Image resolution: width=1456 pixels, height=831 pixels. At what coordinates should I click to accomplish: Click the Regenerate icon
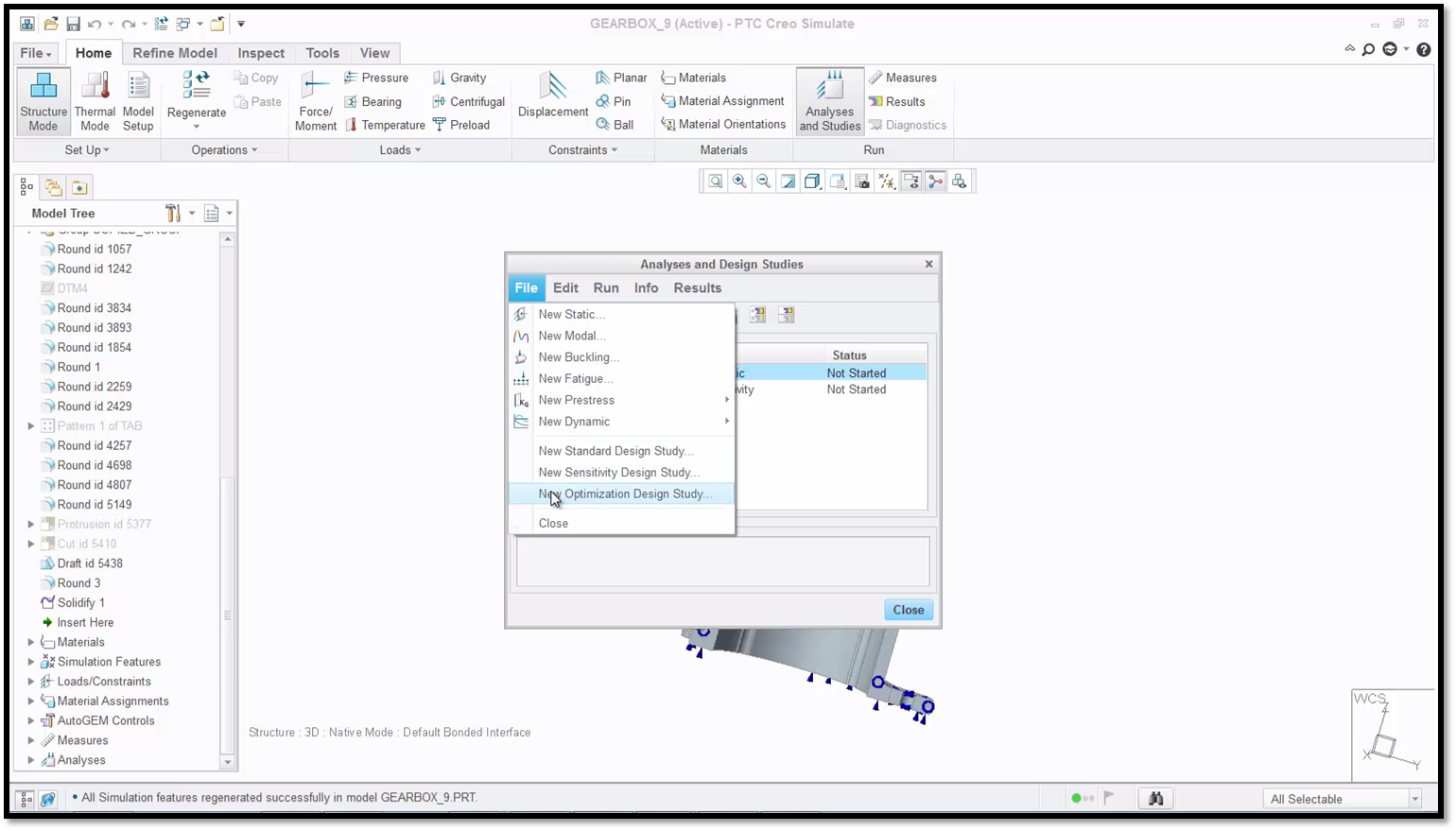(197, 86)
